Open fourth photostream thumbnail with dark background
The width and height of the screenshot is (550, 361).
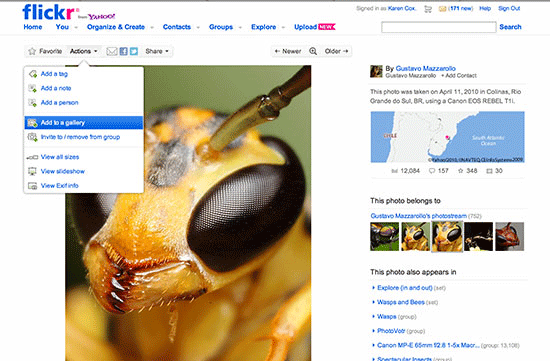click(478, 236)
